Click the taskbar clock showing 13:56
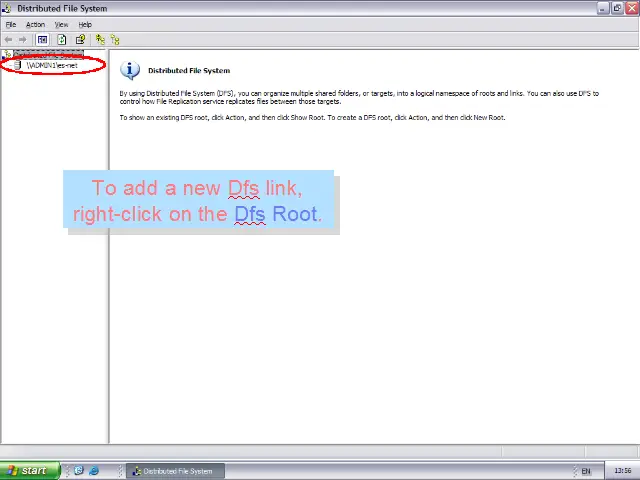This screenshot has width=640, height=480. [622, 471]
